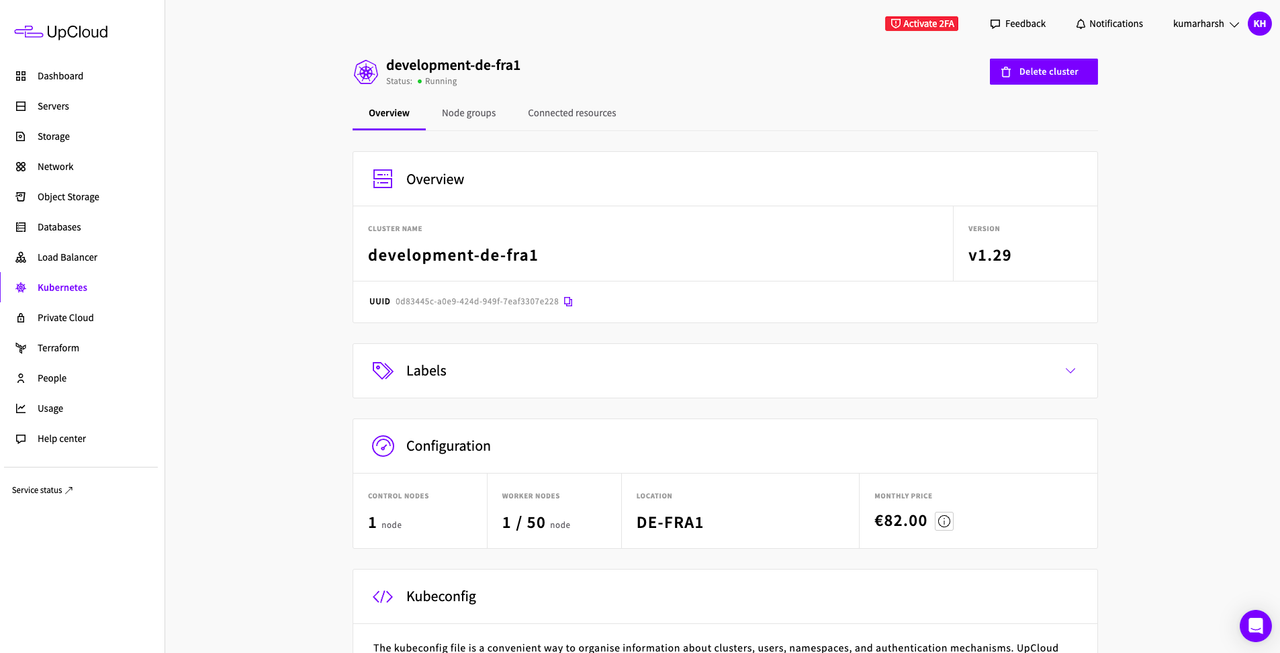Open the Private Cloud lock icon
The width and height of the screenshot is (1280, 653).
point(21,318)
